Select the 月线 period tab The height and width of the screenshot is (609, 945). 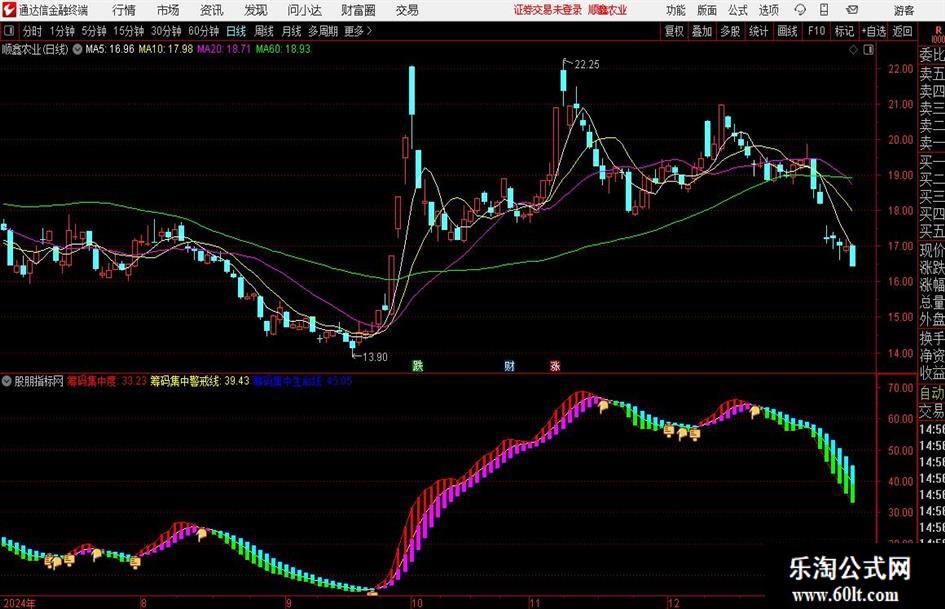pos(291,31)
